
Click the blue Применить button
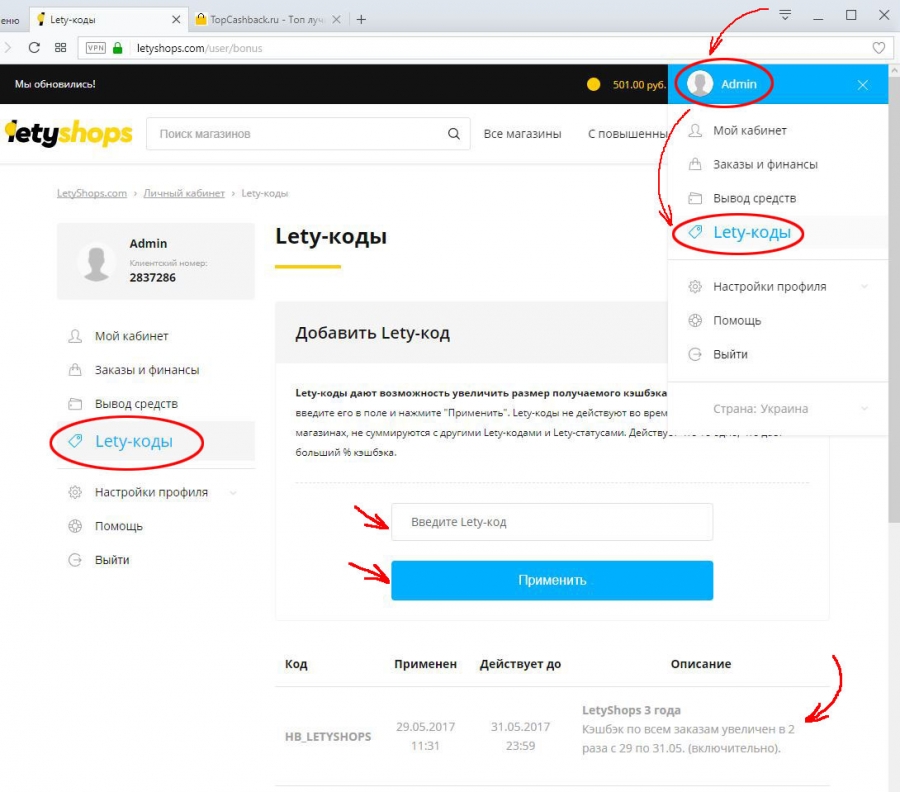(x=552, y=580)
